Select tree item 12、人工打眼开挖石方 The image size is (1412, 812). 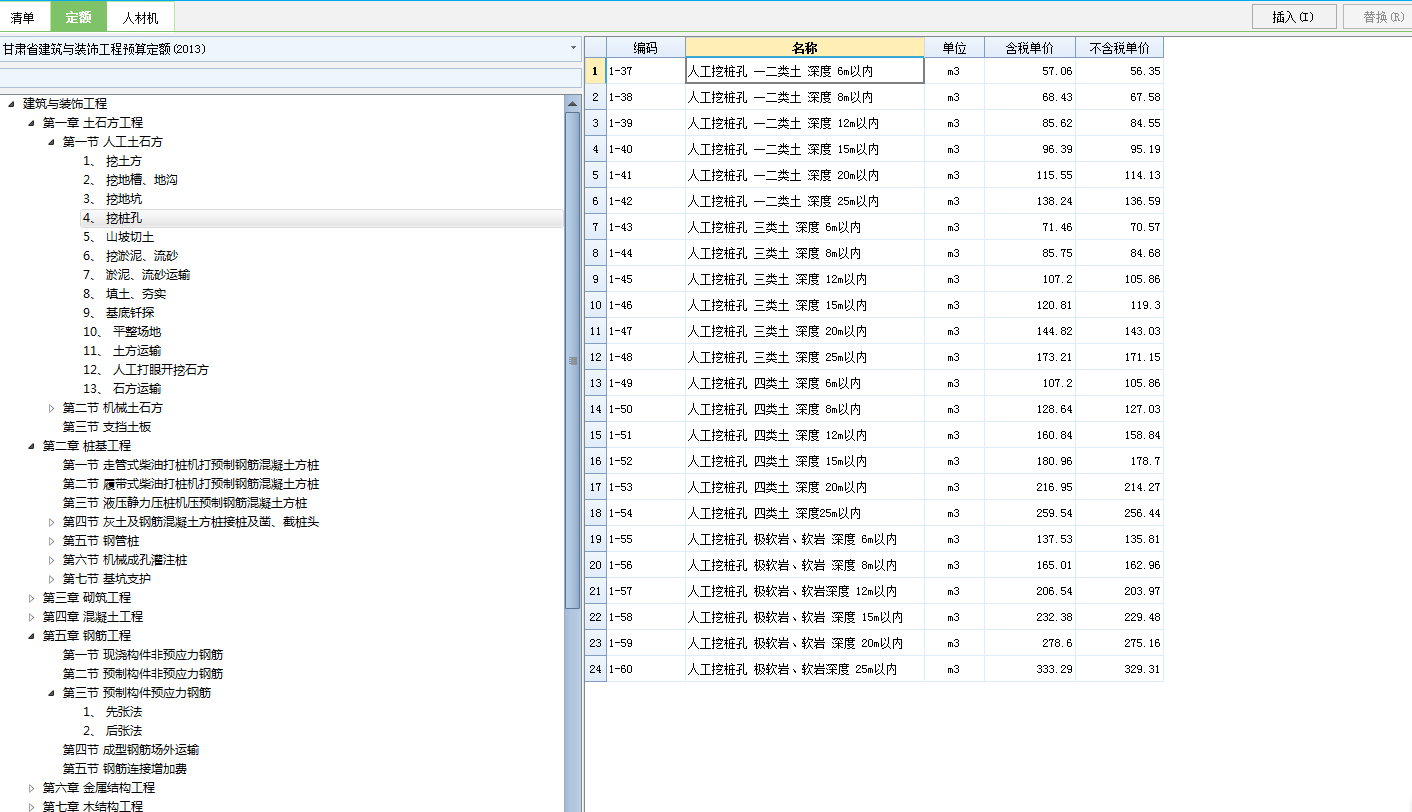point(146,370)
